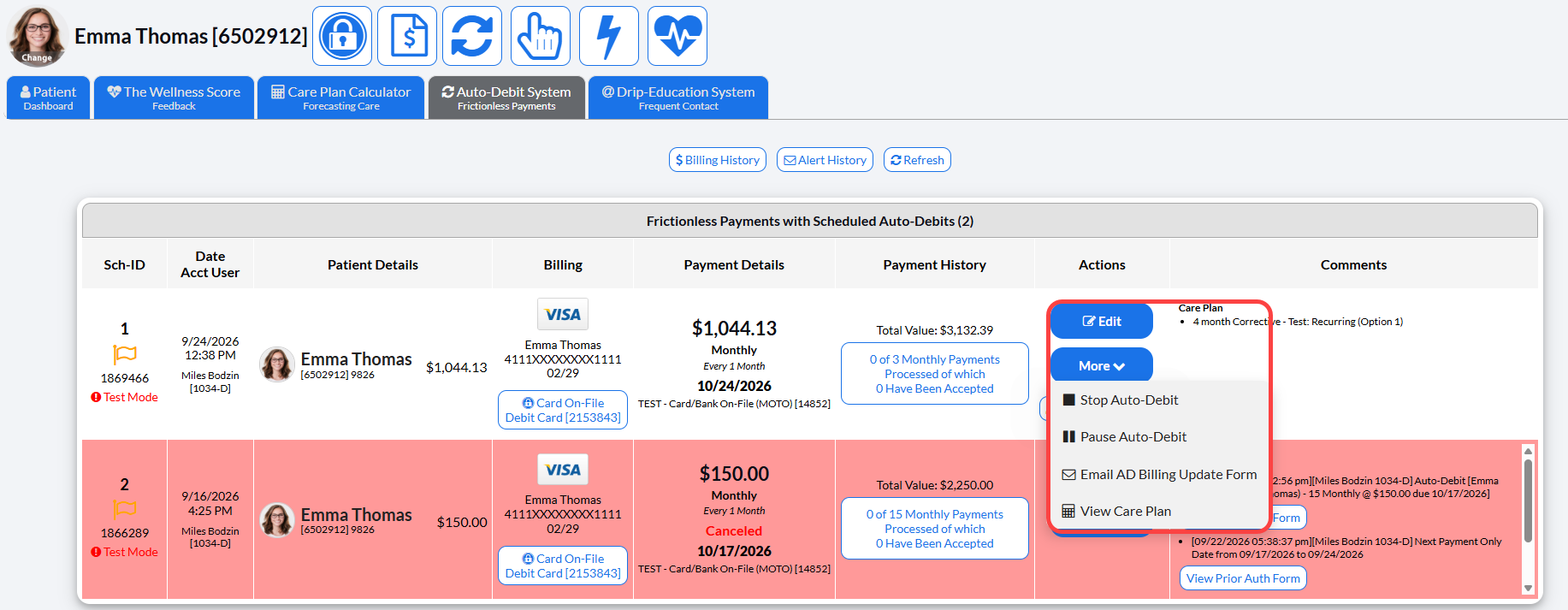Click the red Canceled status text
Image resolution: width=1568 pixels, height=610 pixels.
pos(734,530)
